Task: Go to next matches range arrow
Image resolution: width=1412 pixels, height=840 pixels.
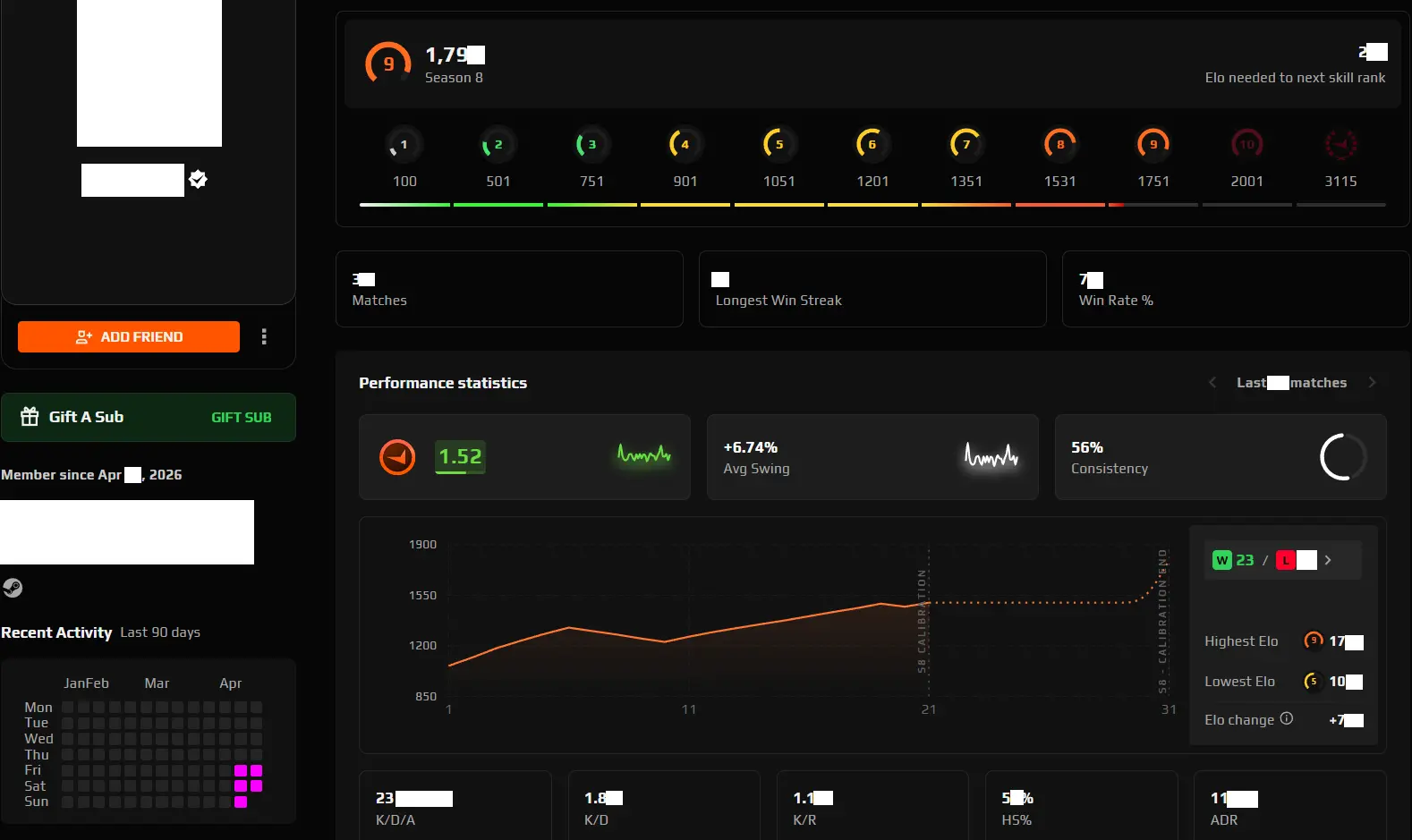Action: (x=1372, y=383)
